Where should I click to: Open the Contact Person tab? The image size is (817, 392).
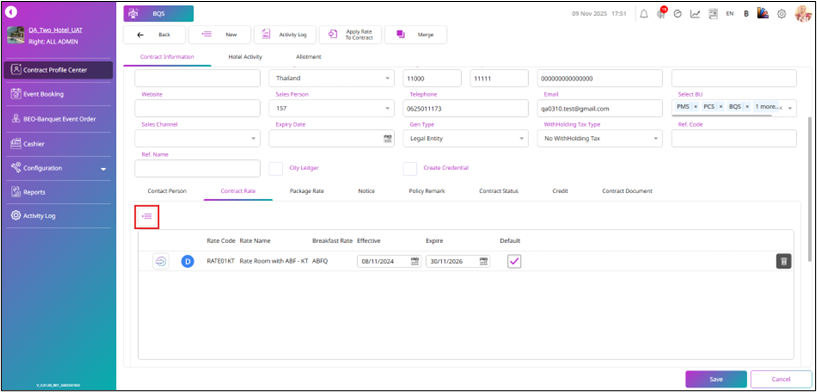click(167, 191)
